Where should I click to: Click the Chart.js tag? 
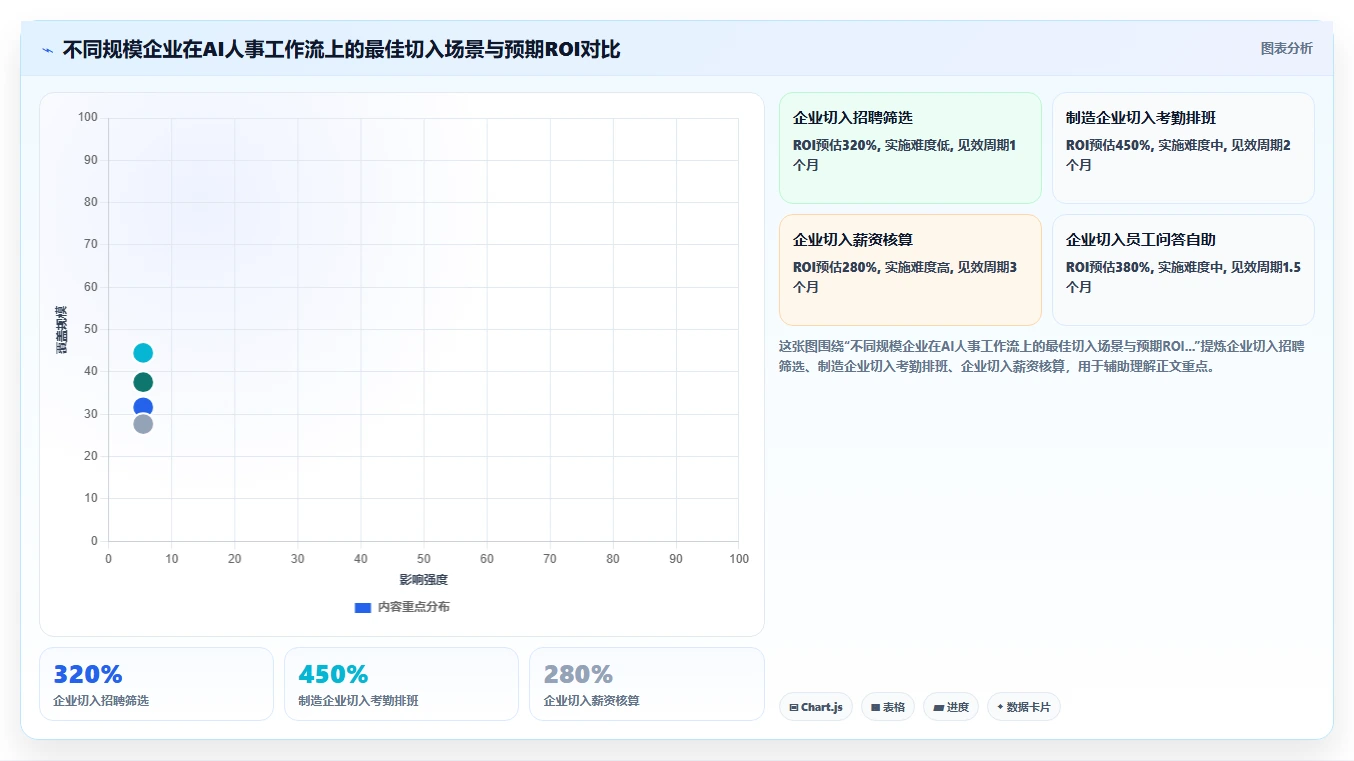(815, 707)
